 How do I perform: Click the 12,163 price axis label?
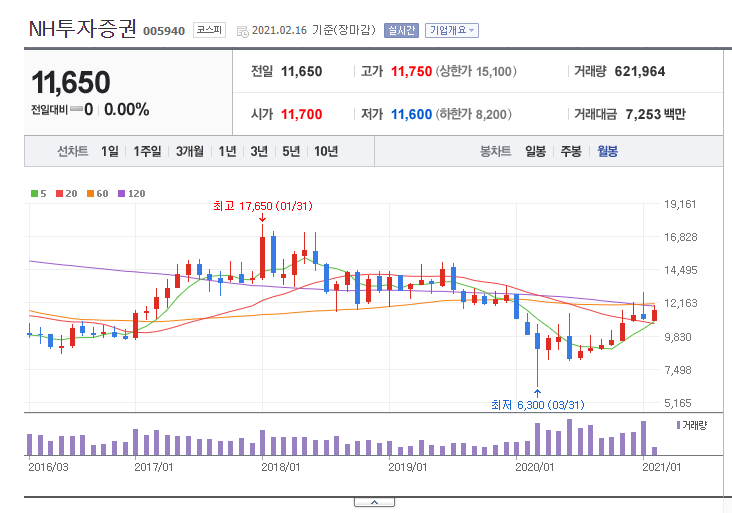680,303
